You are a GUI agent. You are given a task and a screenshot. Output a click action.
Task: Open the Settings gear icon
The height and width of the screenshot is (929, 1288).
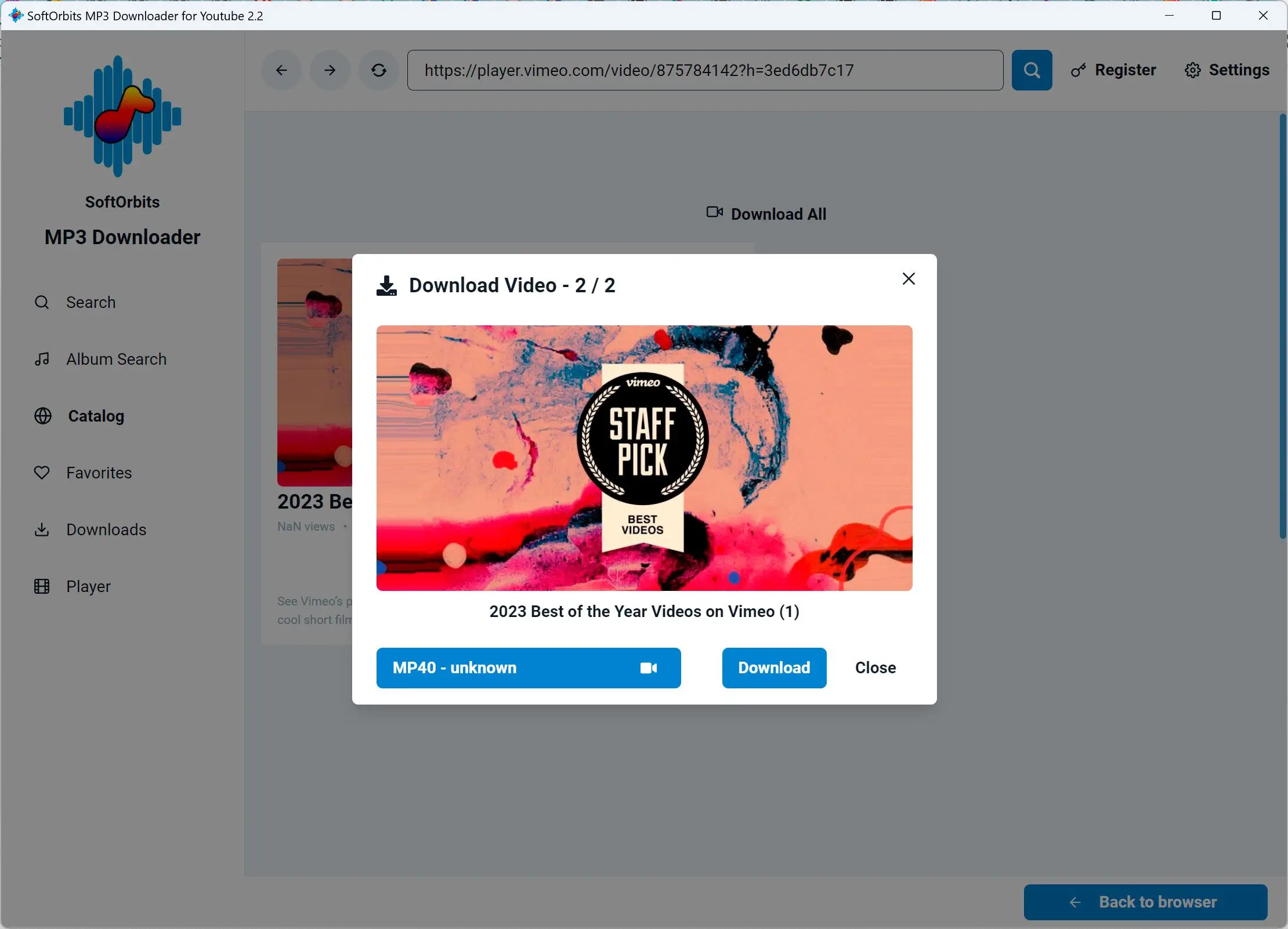[1193, 69]
